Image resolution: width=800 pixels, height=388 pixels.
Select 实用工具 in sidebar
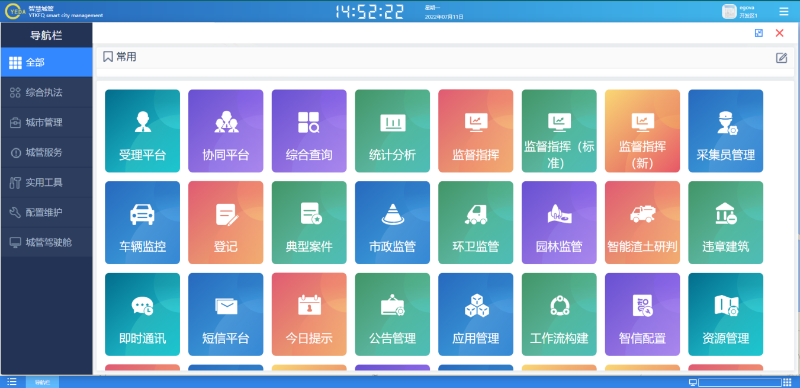click(x=46, y=182)
